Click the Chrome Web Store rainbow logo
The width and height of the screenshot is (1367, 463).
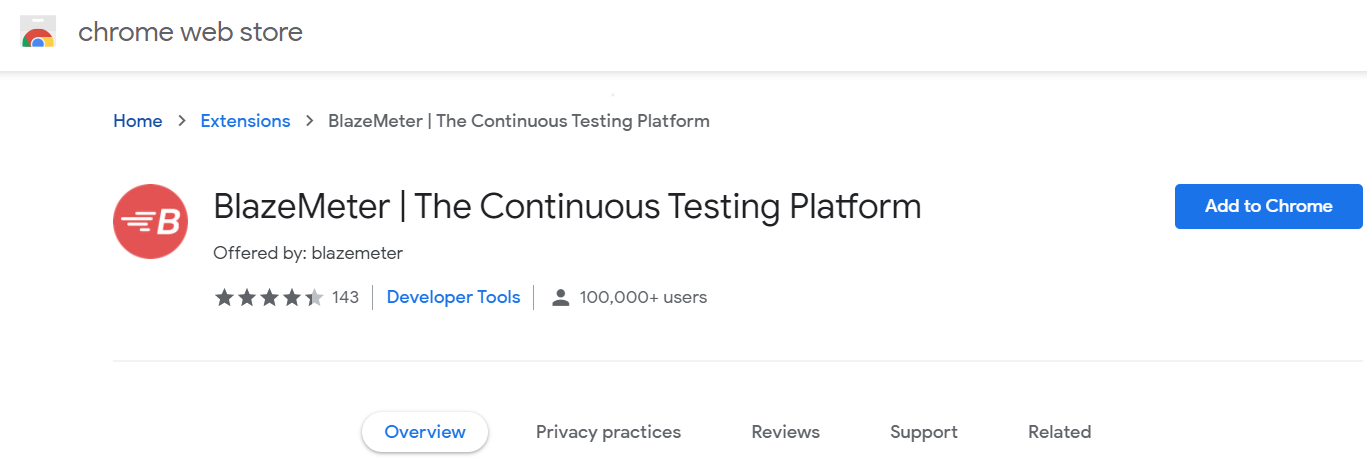(38, 33)
